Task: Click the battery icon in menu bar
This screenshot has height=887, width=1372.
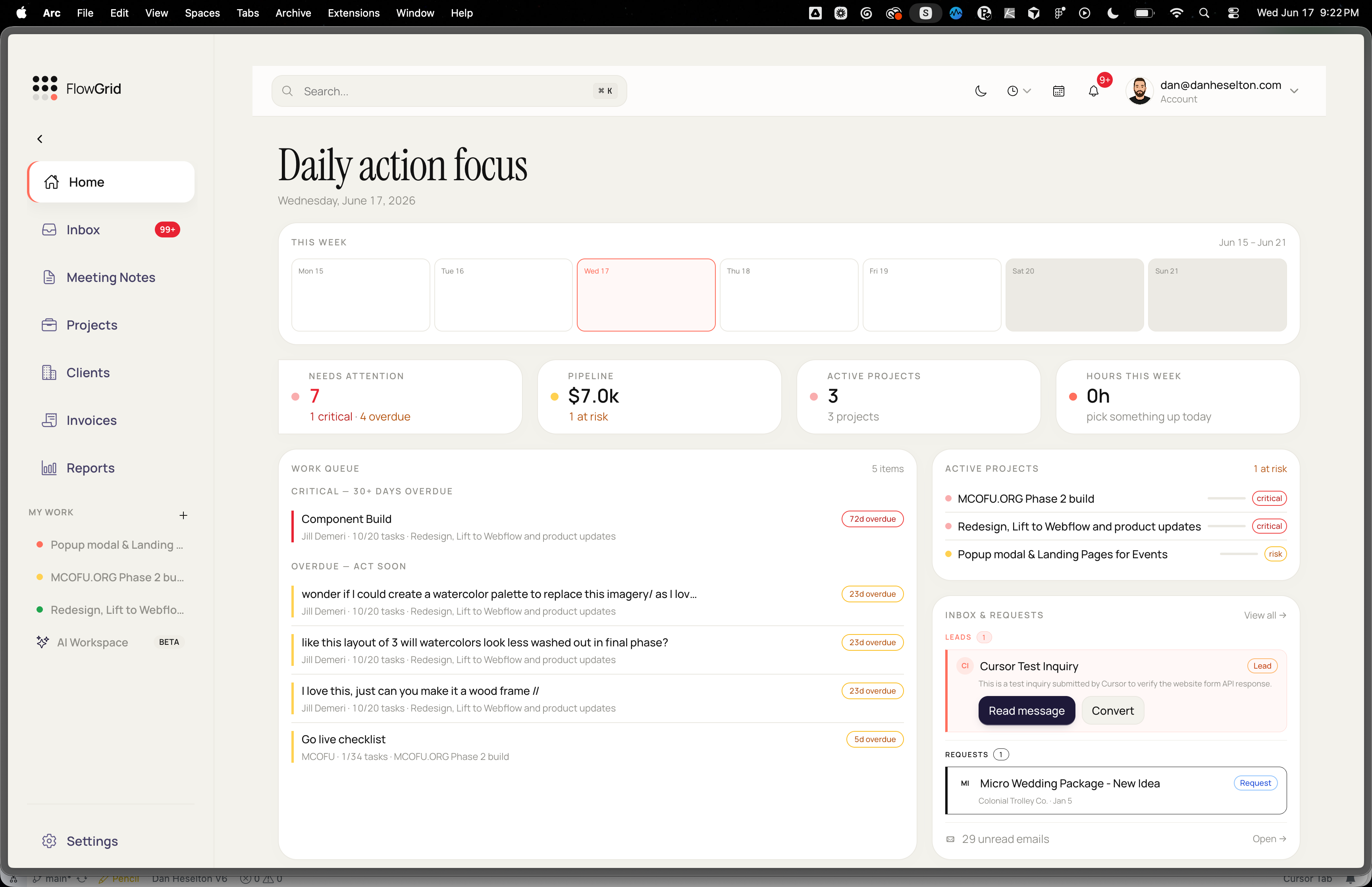Action: [1144, 13]
